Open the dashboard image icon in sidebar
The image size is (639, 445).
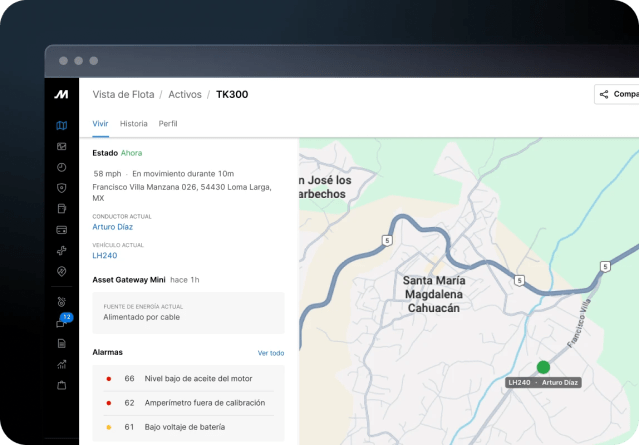pos(62,146)
